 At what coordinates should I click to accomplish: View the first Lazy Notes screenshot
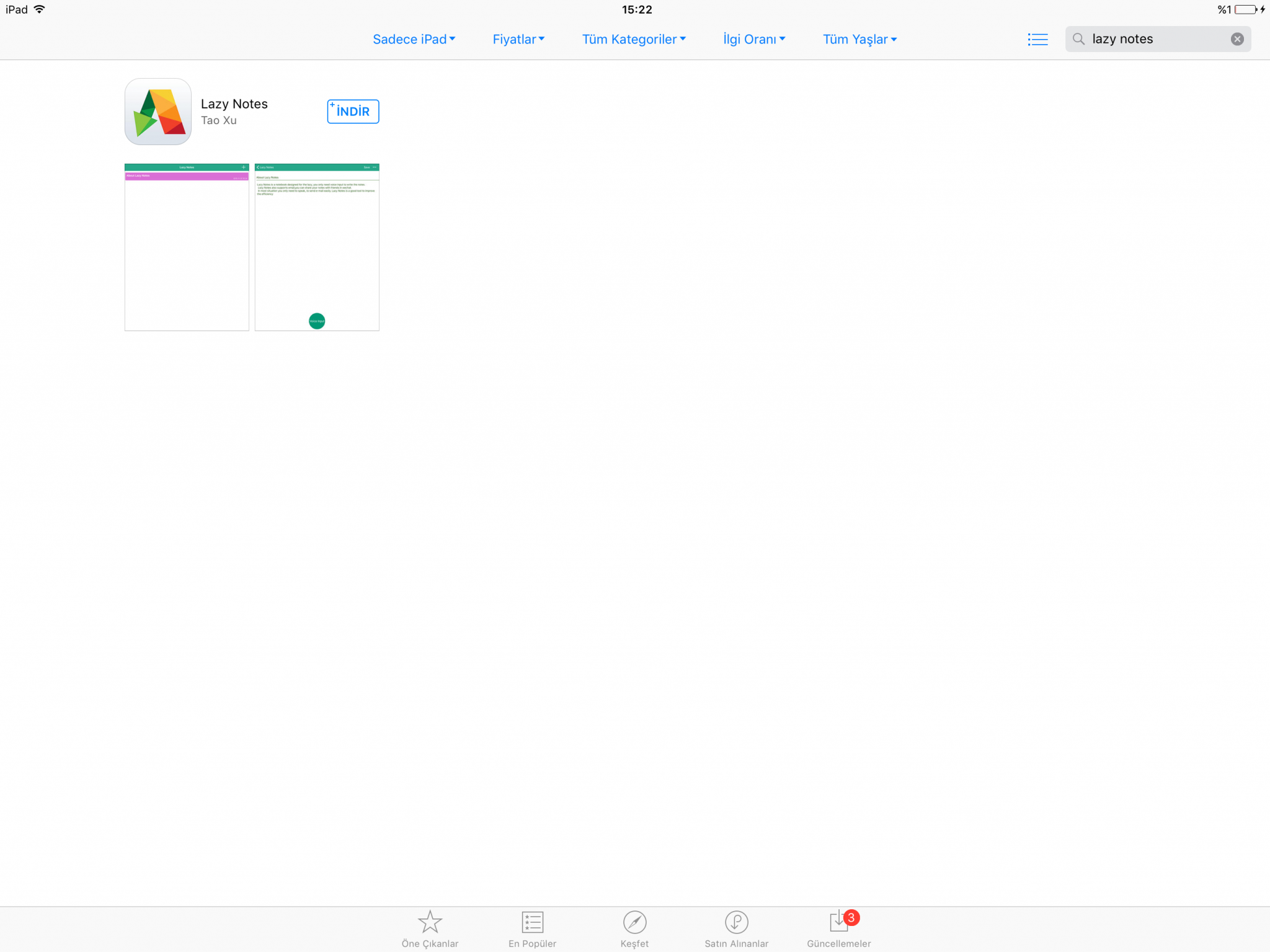coord(187,247)
